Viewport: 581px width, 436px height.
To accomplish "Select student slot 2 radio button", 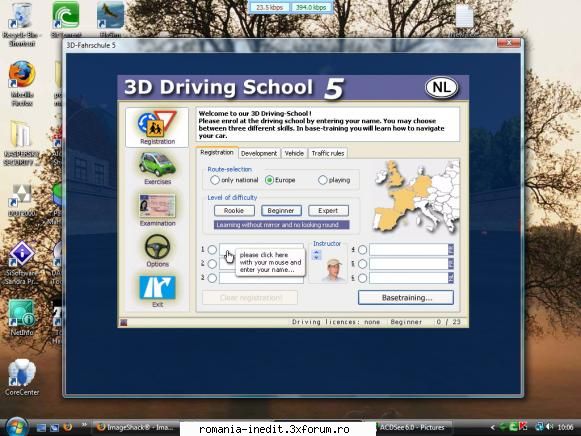I will tap(212, 264).
